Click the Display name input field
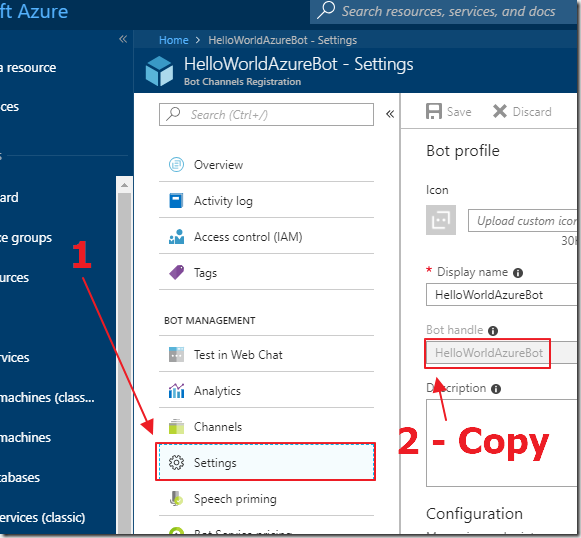Screen dimensions: 581x538 [x=502, y=295]
